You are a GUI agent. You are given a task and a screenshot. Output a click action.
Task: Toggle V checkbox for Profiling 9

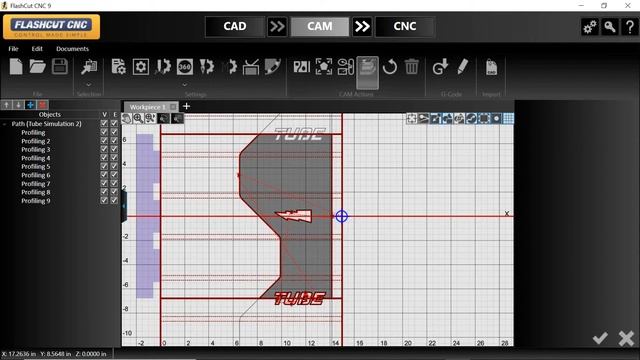[x=104, y=200]
